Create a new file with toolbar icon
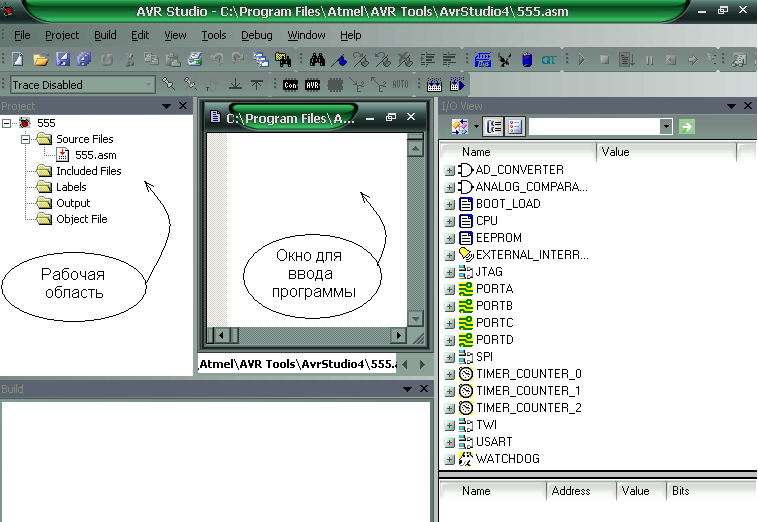The image size is (758, 522). (18, 59)
